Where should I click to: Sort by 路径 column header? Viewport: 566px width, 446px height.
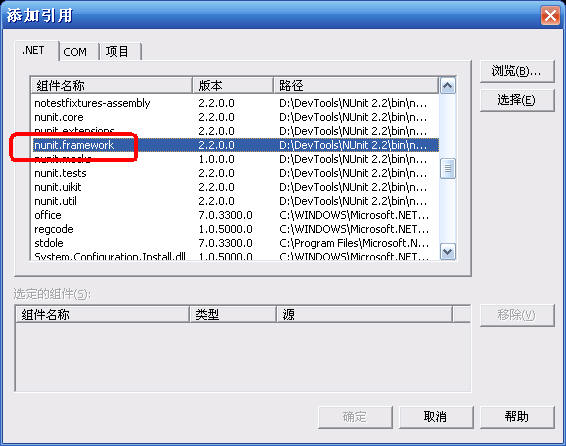(x=356, y=86)
